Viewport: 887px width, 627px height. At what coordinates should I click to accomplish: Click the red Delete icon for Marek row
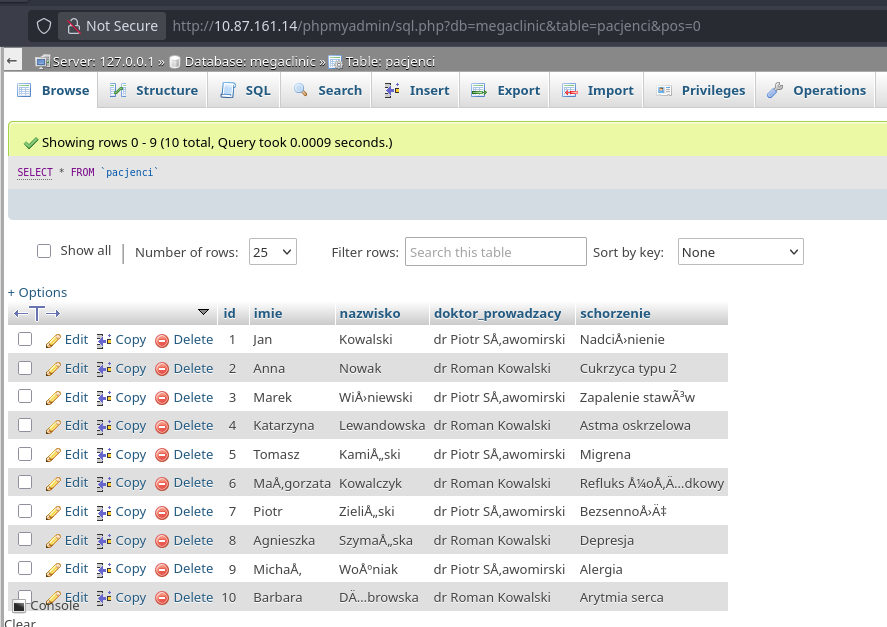162,398
